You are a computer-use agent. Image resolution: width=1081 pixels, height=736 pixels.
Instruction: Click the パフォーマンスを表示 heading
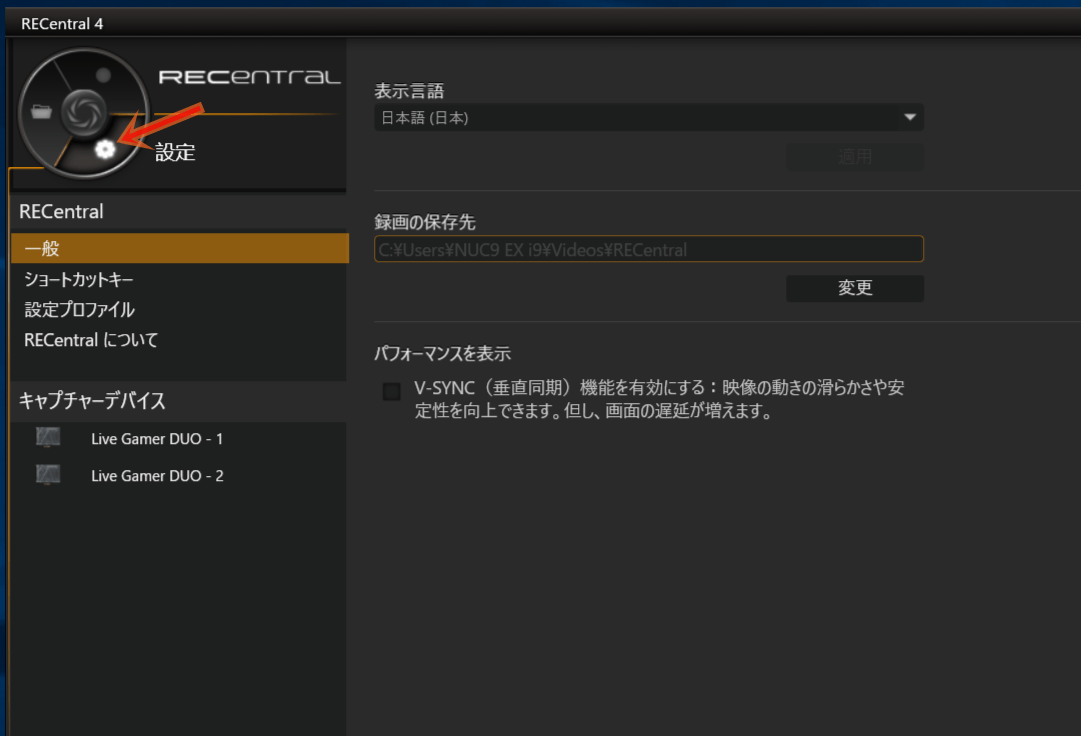[x=443, y=354]
